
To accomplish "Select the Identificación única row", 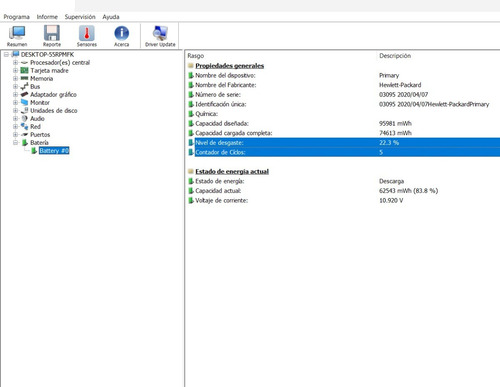I will click(343, 104).
